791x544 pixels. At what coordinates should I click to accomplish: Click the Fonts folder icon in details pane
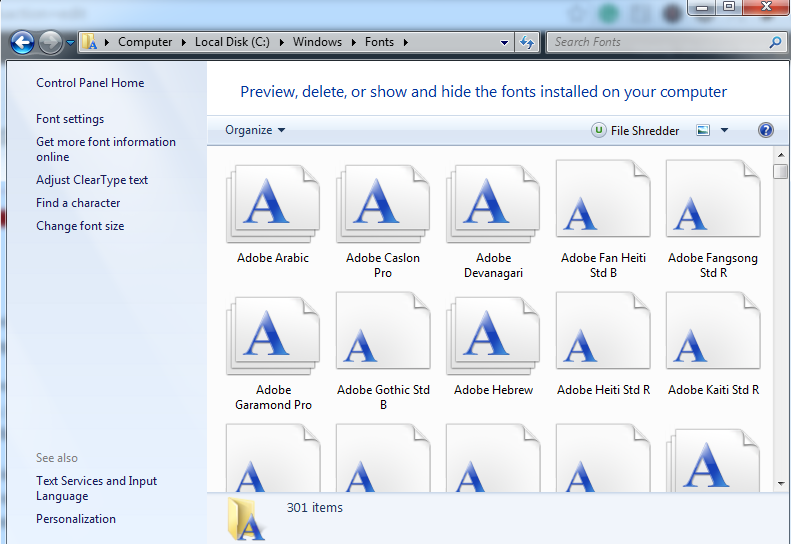[246, 519]
